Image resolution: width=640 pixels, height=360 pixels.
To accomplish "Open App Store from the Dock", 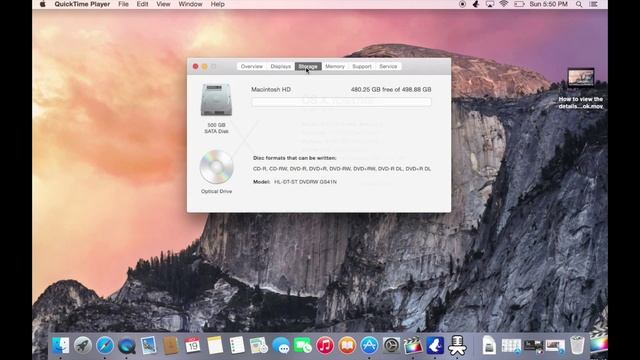I will point(369,346).
